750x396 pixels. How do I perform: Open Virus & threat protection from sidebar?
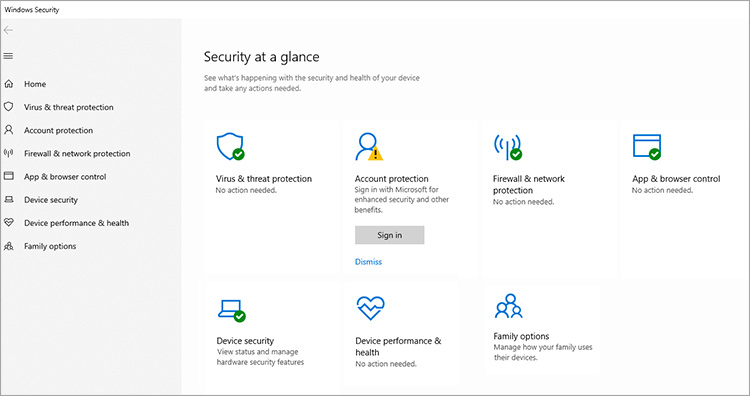click(x=69, y=107)
